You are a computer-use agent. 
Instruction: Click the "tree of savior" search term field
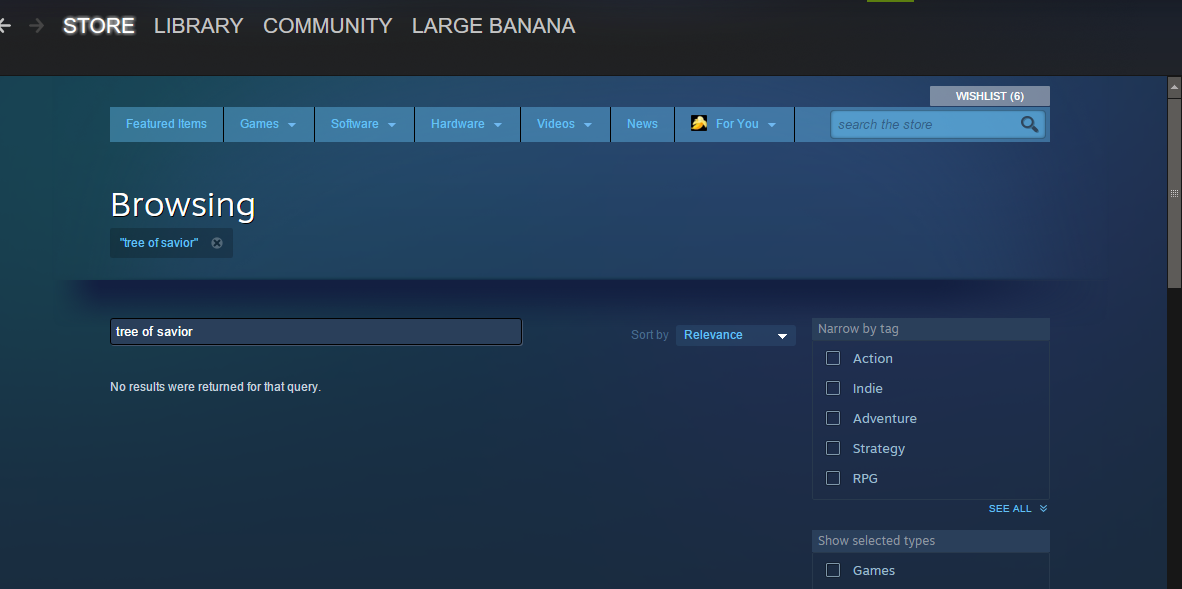tap(315, 332)
